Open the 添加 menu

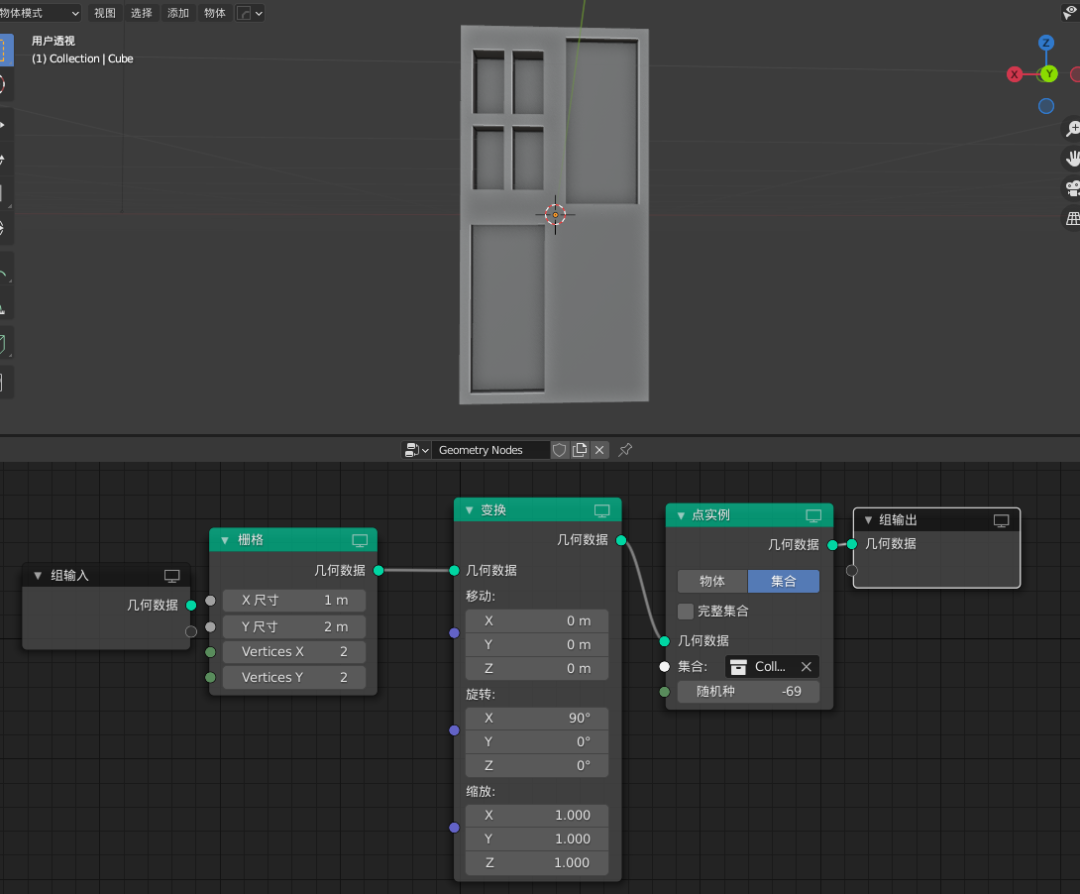pyautogui.click(x=178, y=13)
